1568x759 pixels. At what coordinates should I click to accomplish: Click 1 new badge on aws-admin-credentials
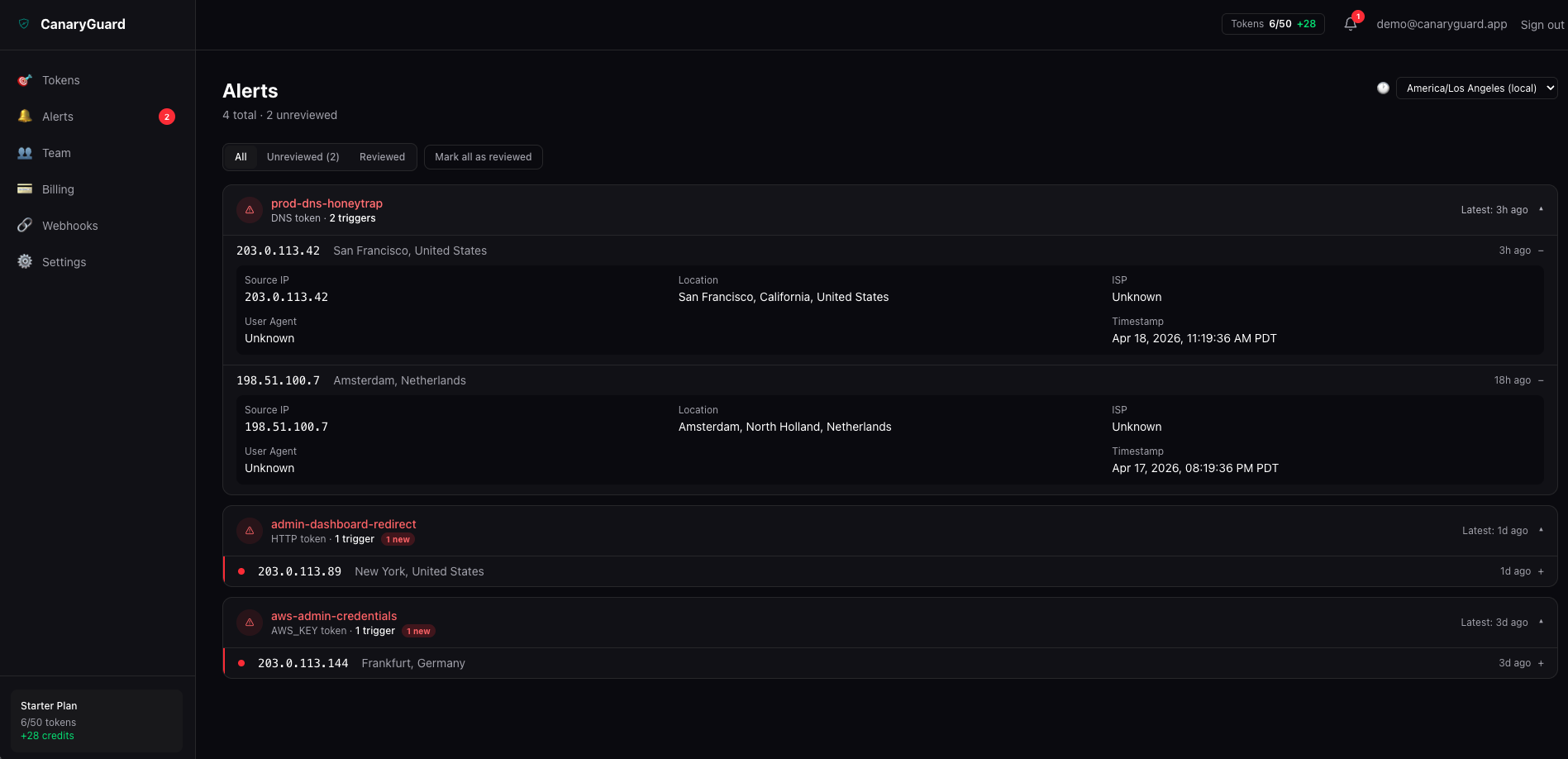coord(418,632)
